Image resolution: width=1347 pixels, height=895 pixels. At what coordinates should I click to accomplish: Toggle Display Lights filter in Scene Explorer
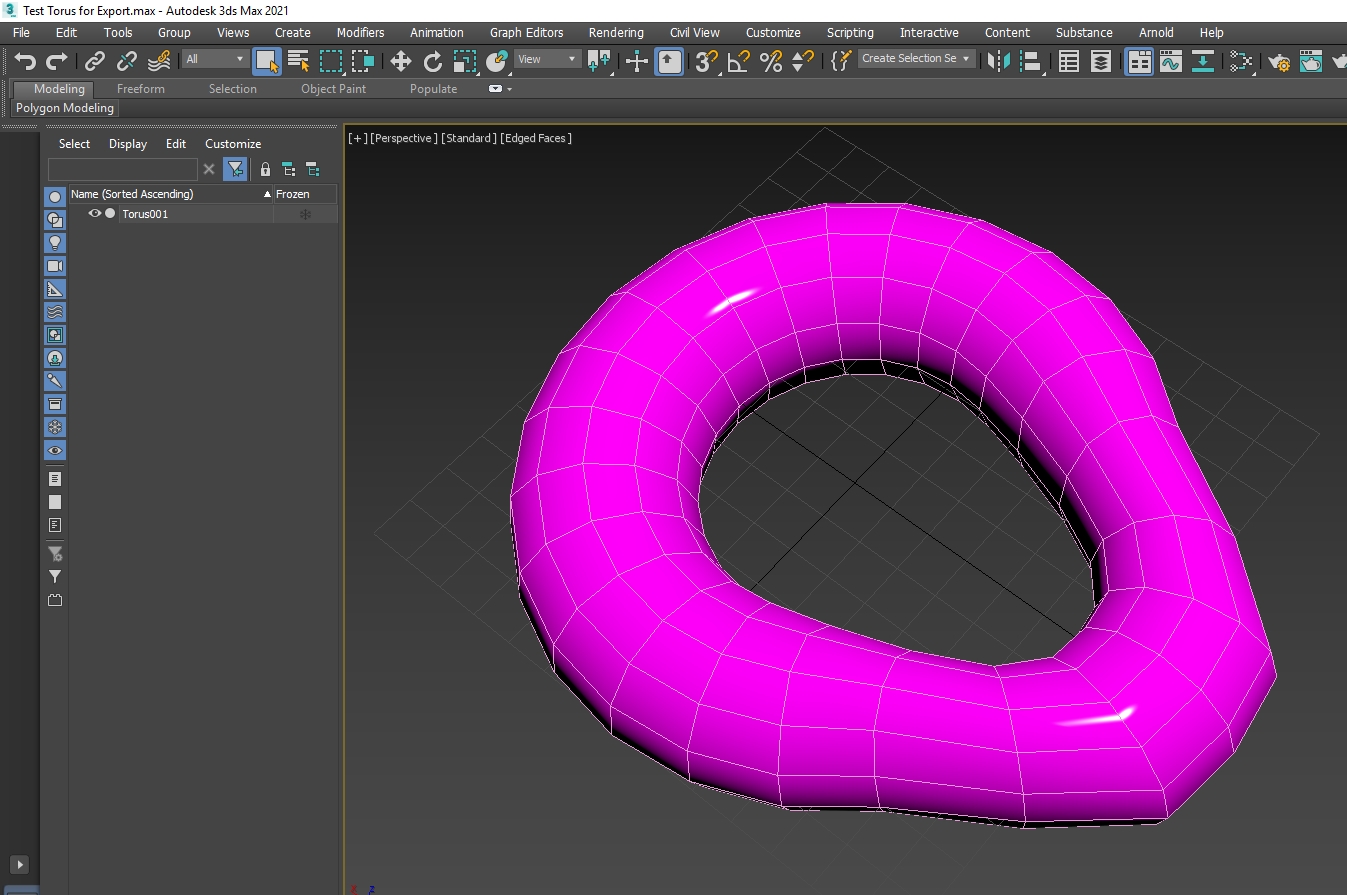pyautogui.click(x=55, y=243)
